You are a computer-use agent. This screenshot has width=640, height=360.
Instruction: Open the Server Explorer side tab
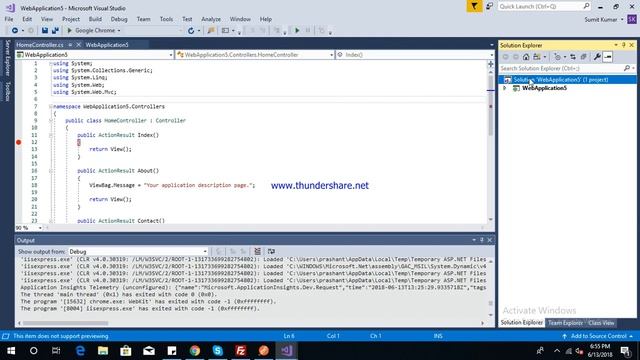pos(7,58)
